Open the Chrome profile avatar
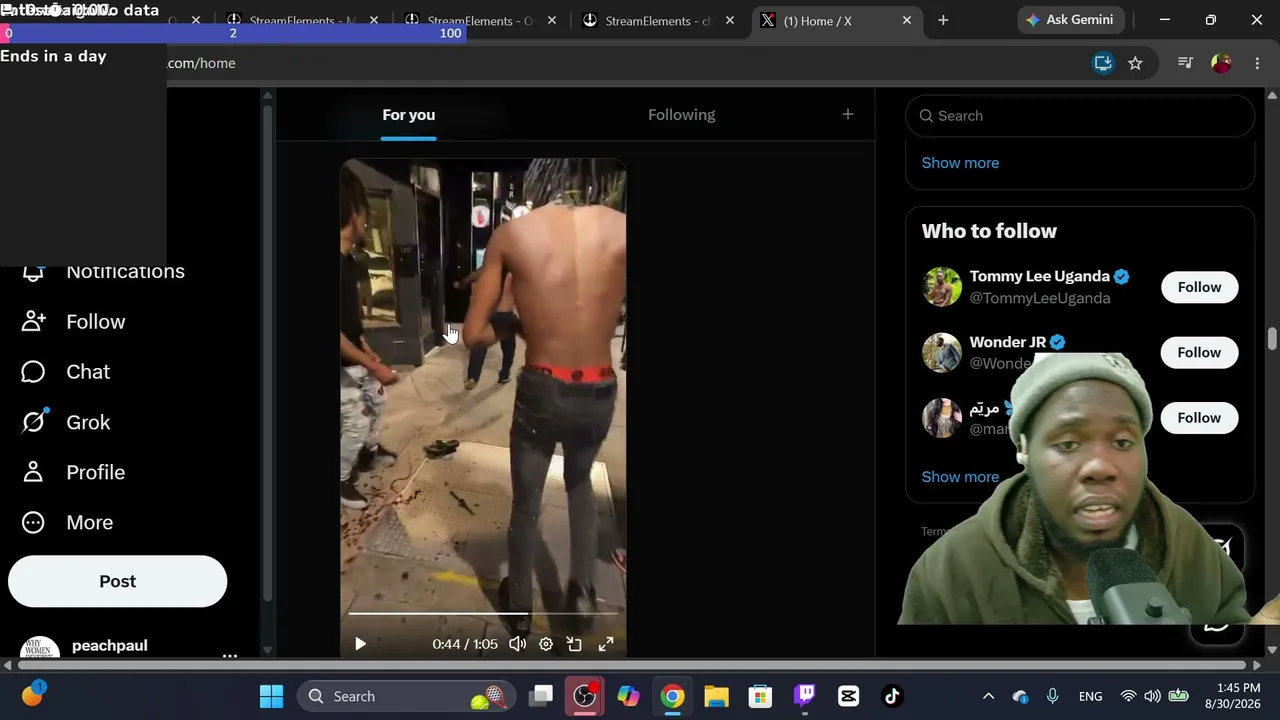This screenshot has height=720, width=1280. coord(1221,63)
